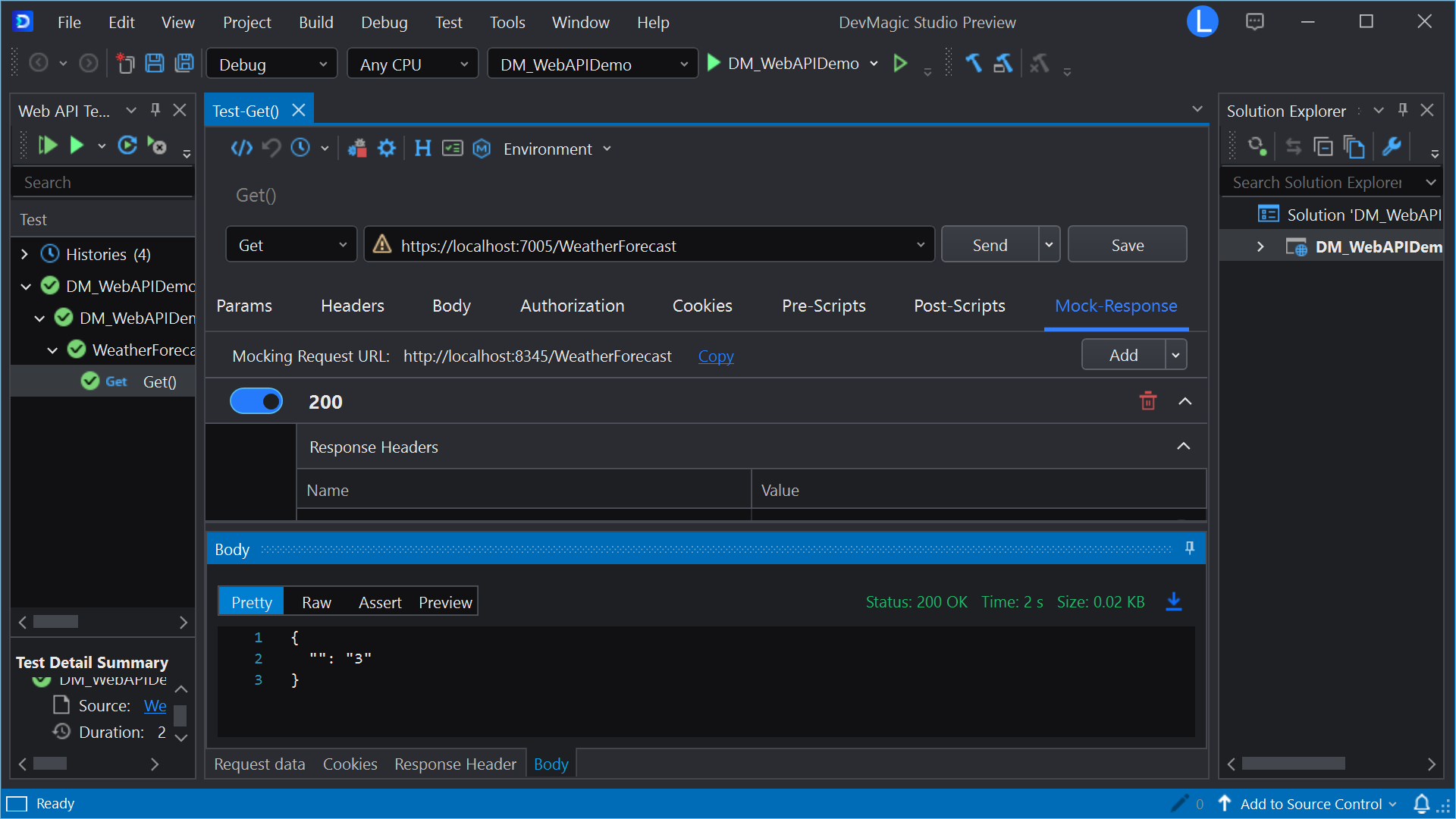Click the Copy link next to Mocking Request URL

point(714,356)
